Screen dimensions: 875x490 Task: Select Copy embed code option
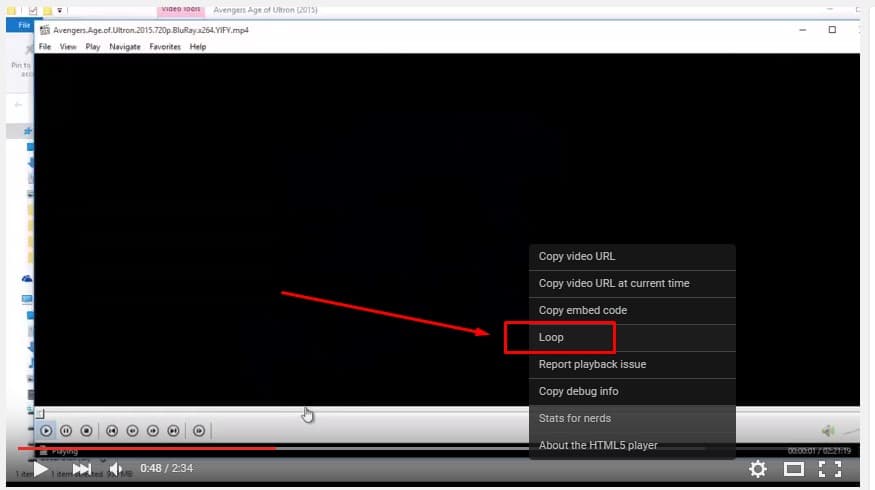[x=583, y=310]
